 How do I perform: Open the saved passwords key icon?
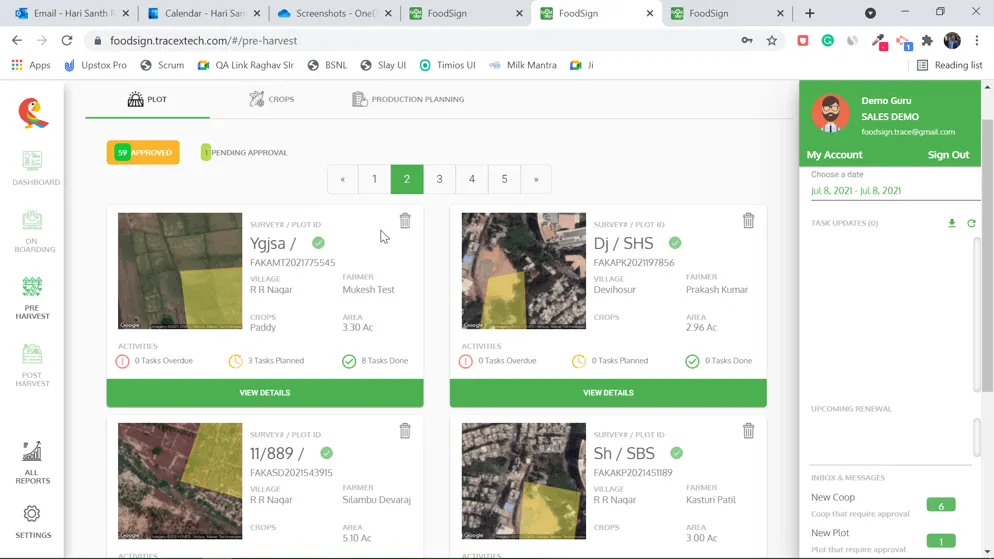(x=747, y=41)
